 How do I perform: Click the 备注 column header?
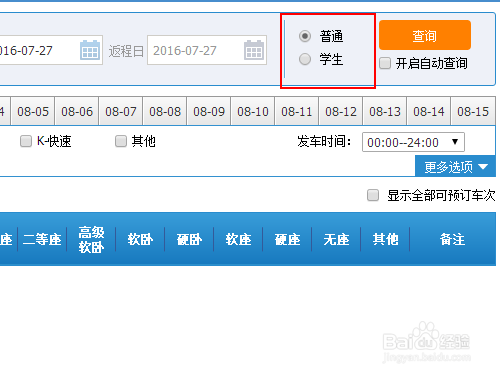click(452, 239)
